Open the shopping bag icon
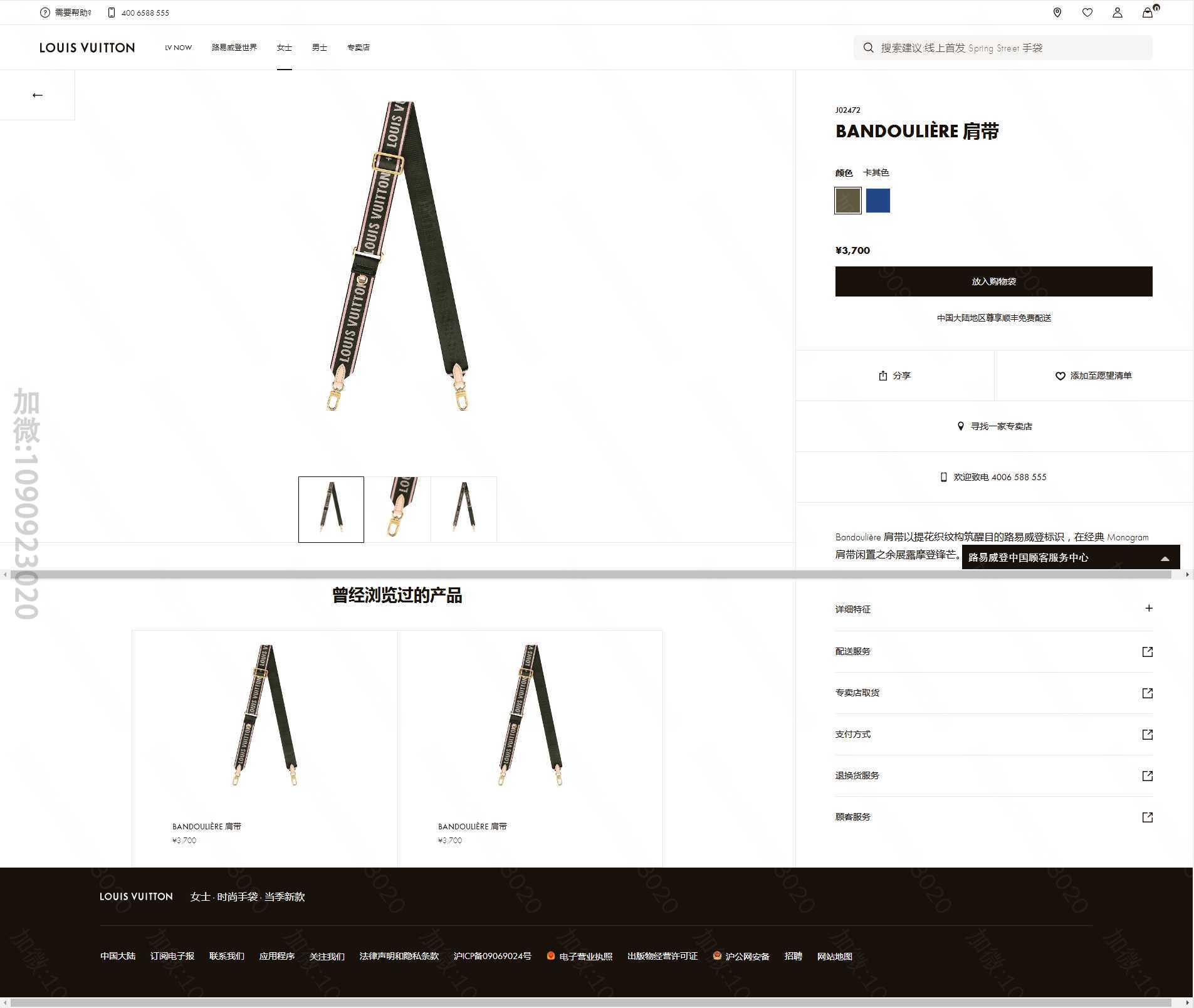1194x1008 pixels. coord(1148,13)
